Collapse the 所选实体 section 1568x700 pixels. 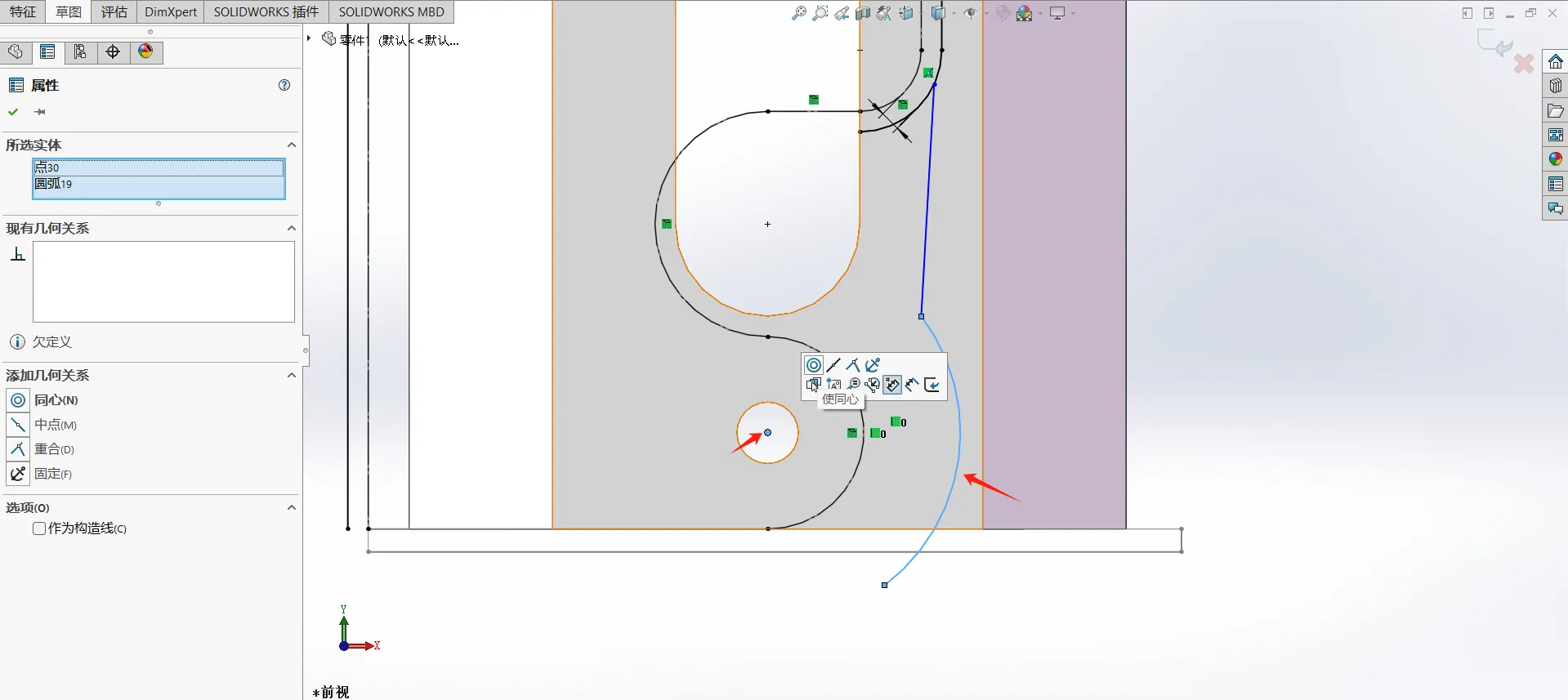tap(291, 145)
